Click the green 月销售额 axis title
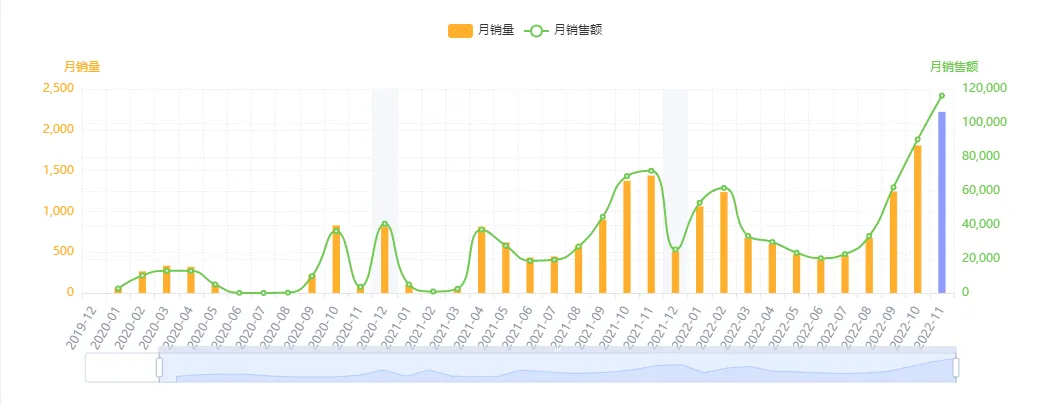This screenshot has width=1049, height=405. pos(954,66)
